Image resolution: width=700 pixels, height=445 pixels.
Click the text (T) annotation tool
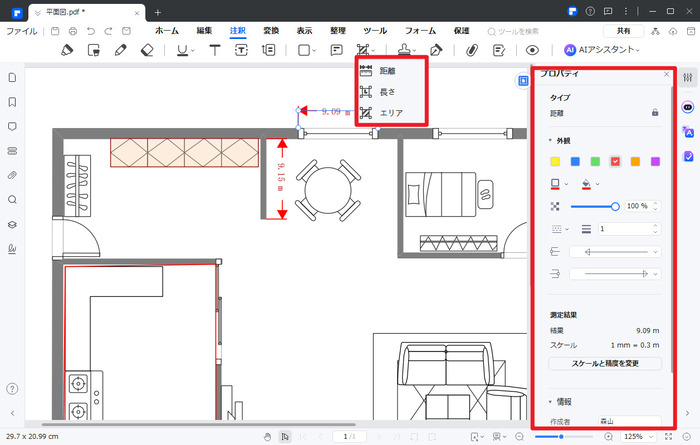[x=215, y=49]
